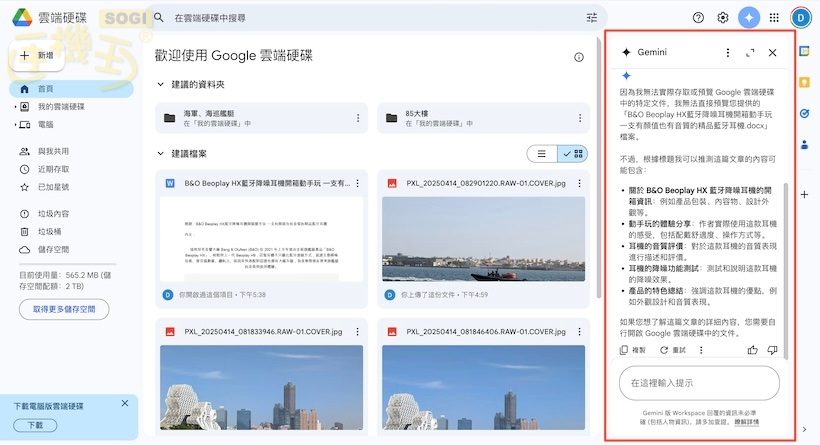Dismiss the 下載電腦版雲端硬碟 banner
This screenshot has width=820, height=445.
(x=124, y=403)
